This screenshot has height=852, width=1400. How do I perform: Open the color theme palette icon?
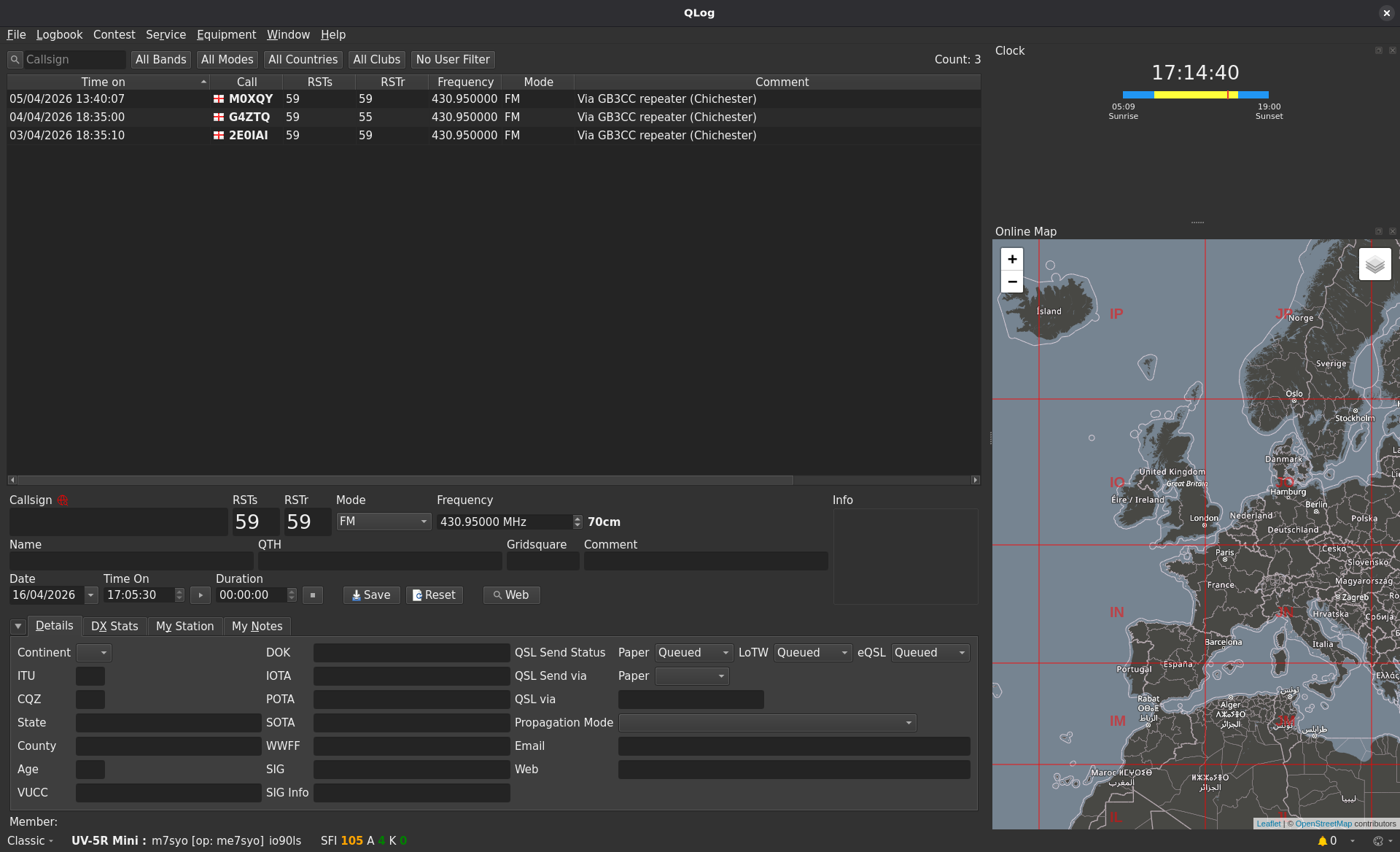click(x=1378, y=841)
